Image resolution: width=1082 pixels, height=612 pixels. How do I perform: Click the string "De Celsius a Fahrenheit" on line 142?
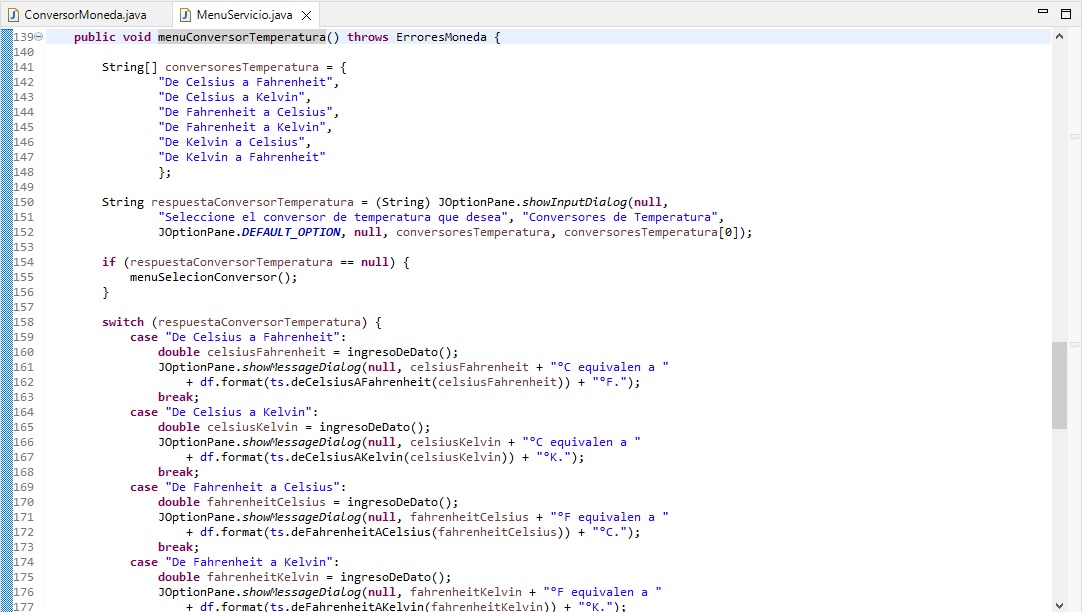(x=245, y=82)
